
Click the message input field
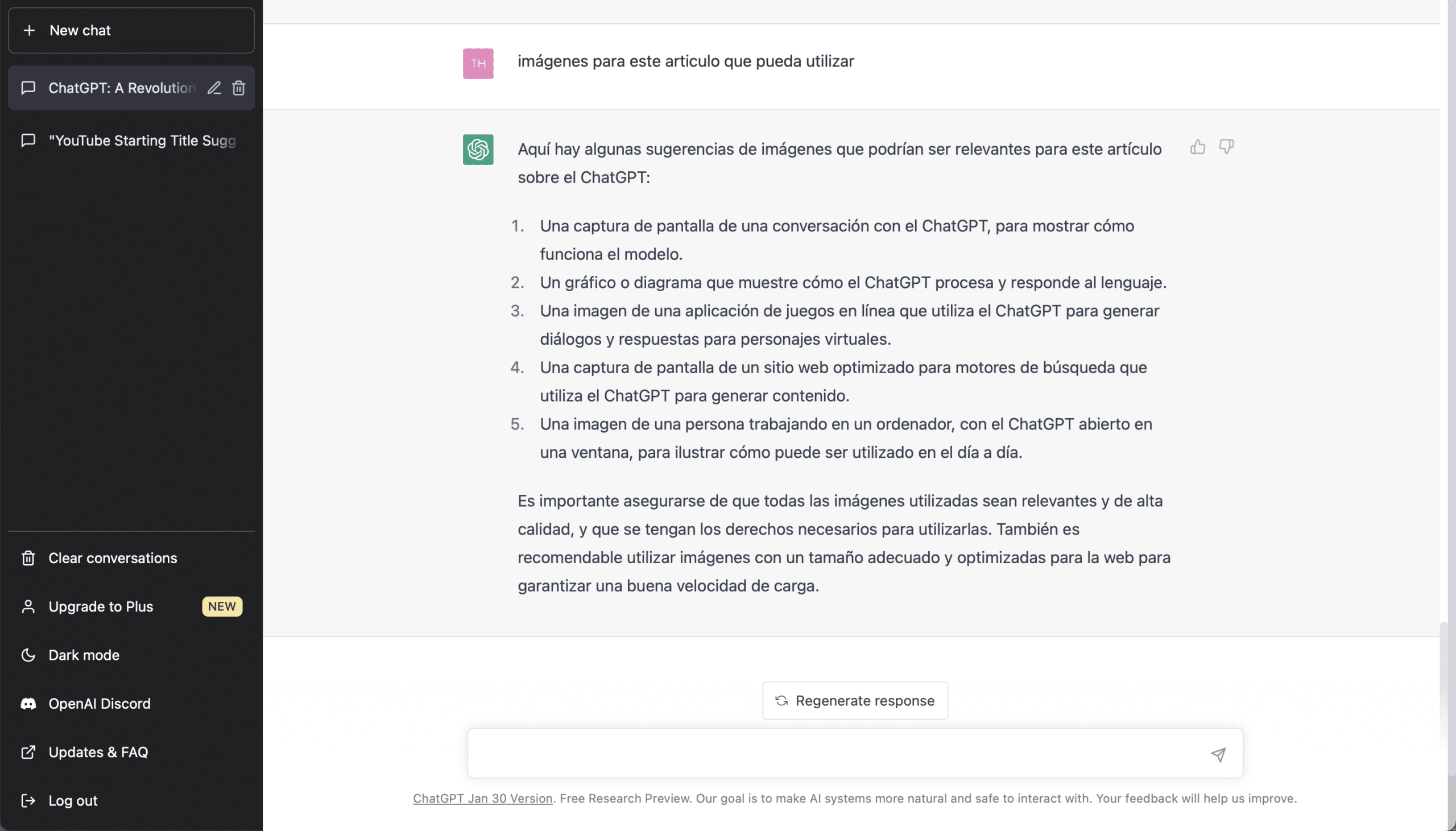pos(854,755)
